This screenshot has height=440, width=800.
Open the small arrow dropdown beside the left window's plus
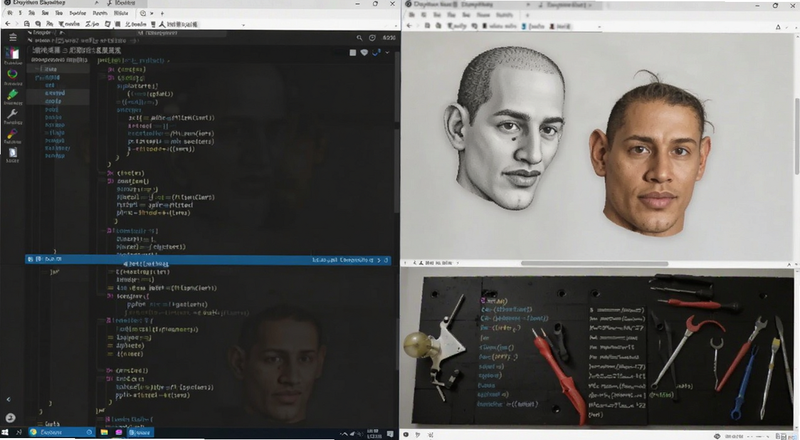(153, 13)
